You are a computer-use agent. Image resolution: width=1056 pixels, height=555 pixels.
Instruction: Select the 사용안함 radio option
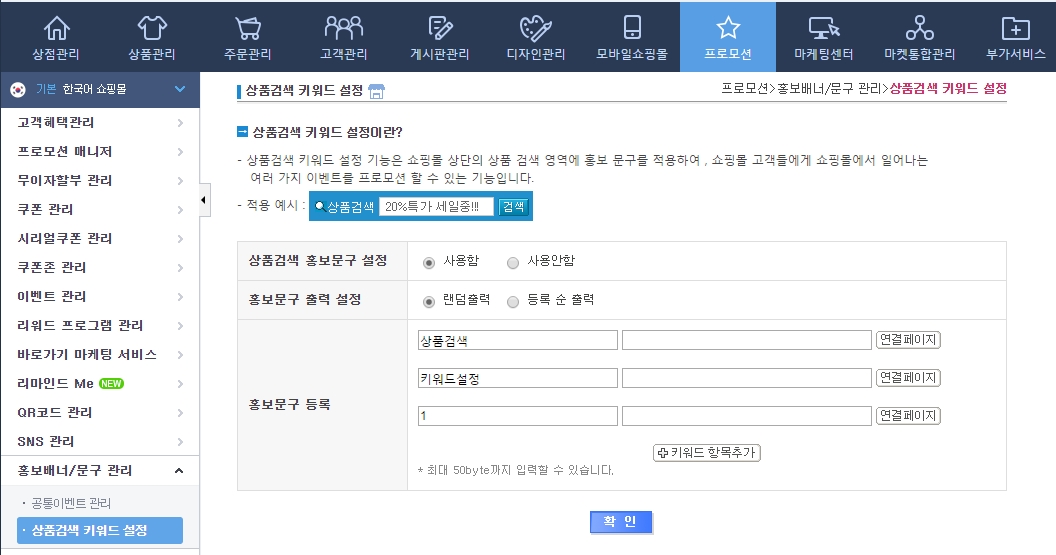513,262
